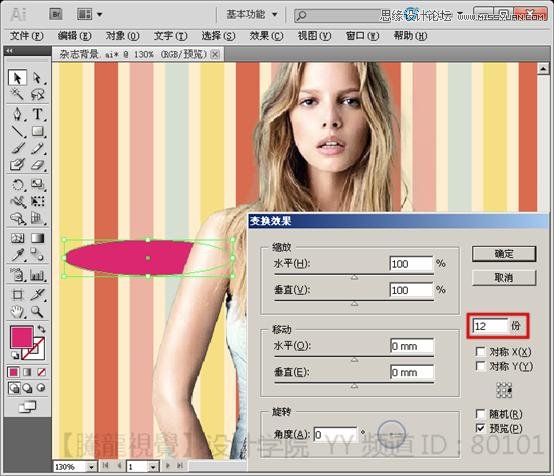
Task: Open the 文字(T) menu
Action: tap(170, 36)
